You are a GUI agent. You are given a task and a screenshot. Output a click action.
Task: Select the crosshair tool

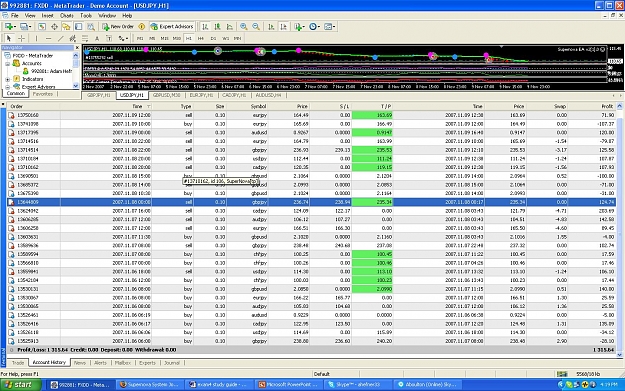pos(22,38)
